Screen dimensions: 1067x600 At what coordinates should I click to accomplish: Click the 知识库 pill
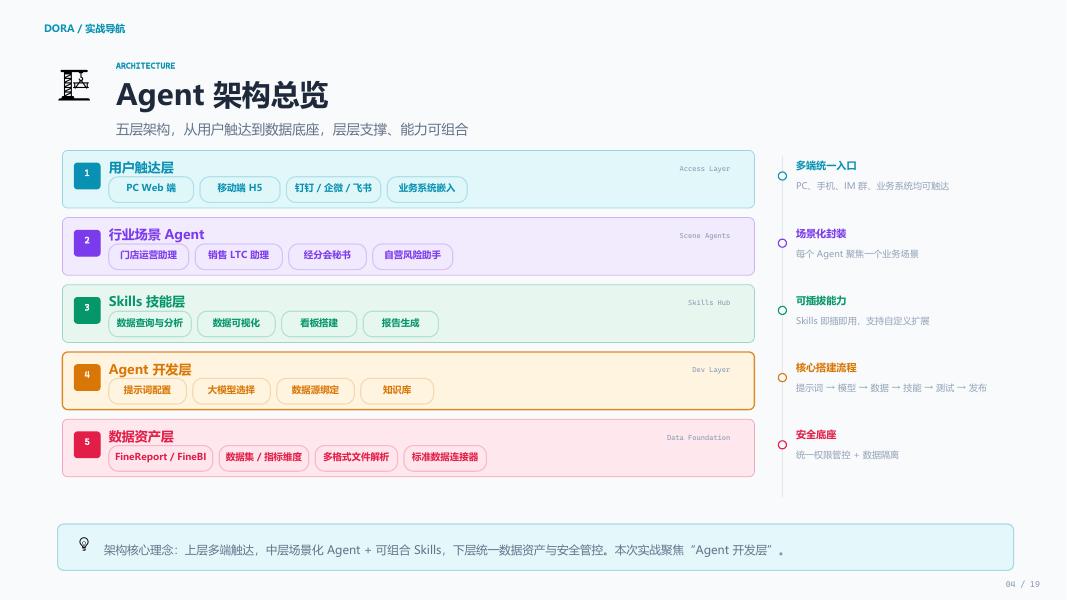pos(397,390)
